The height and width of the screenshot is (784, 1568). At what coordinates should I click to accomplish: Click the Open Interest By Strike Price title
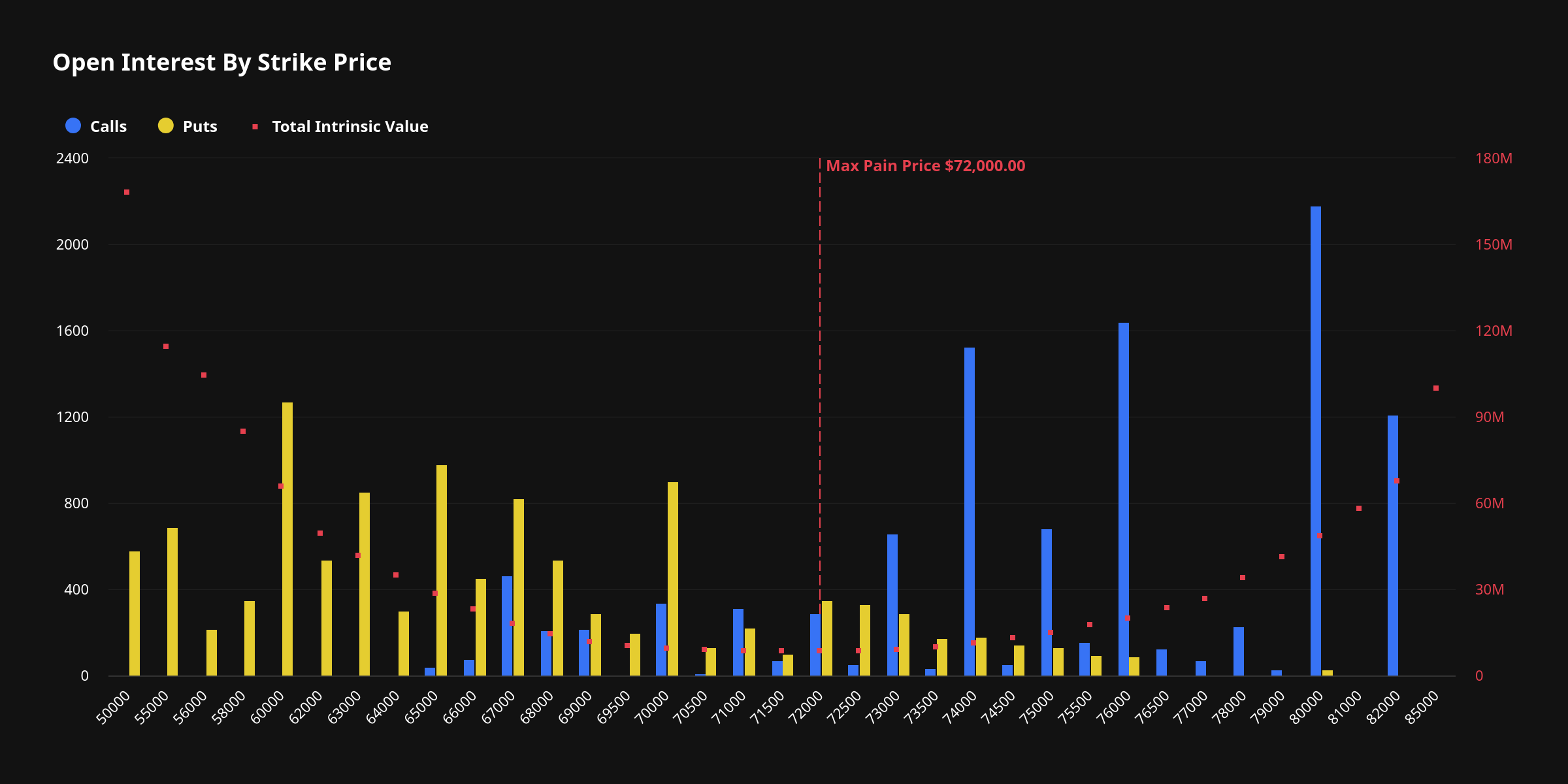222,63
